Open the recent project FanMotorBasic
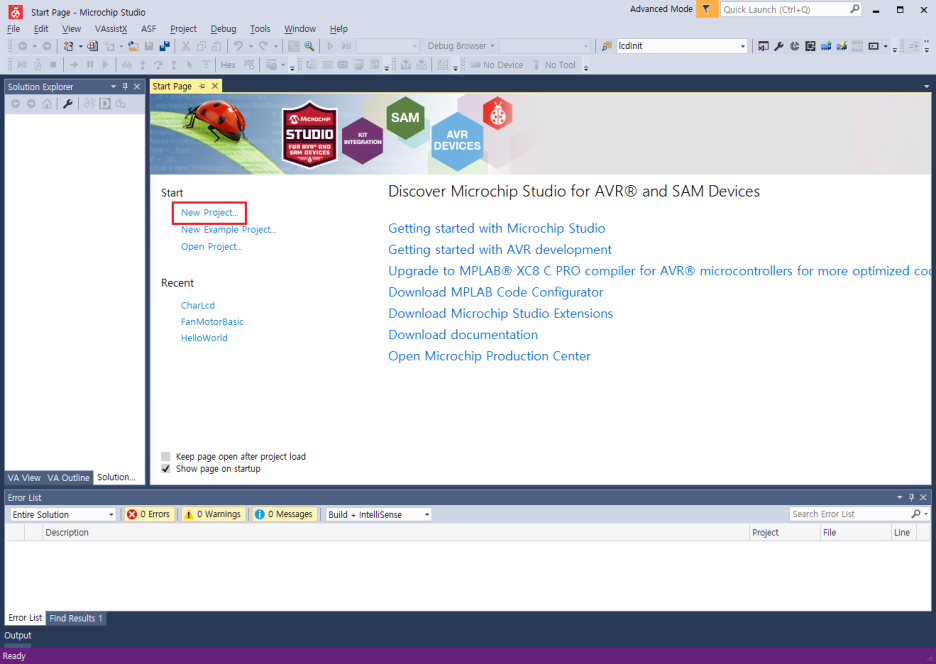 click(212, 321)
